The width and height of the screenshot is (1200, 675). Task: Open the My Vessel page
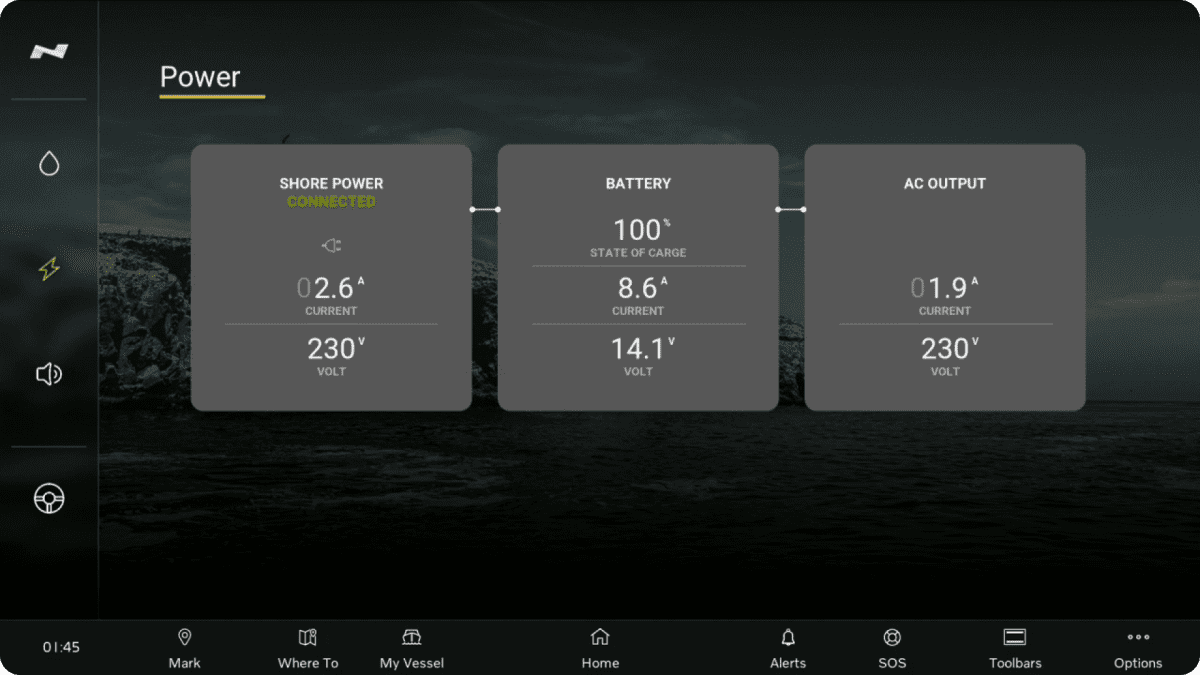tap(411, 647)
